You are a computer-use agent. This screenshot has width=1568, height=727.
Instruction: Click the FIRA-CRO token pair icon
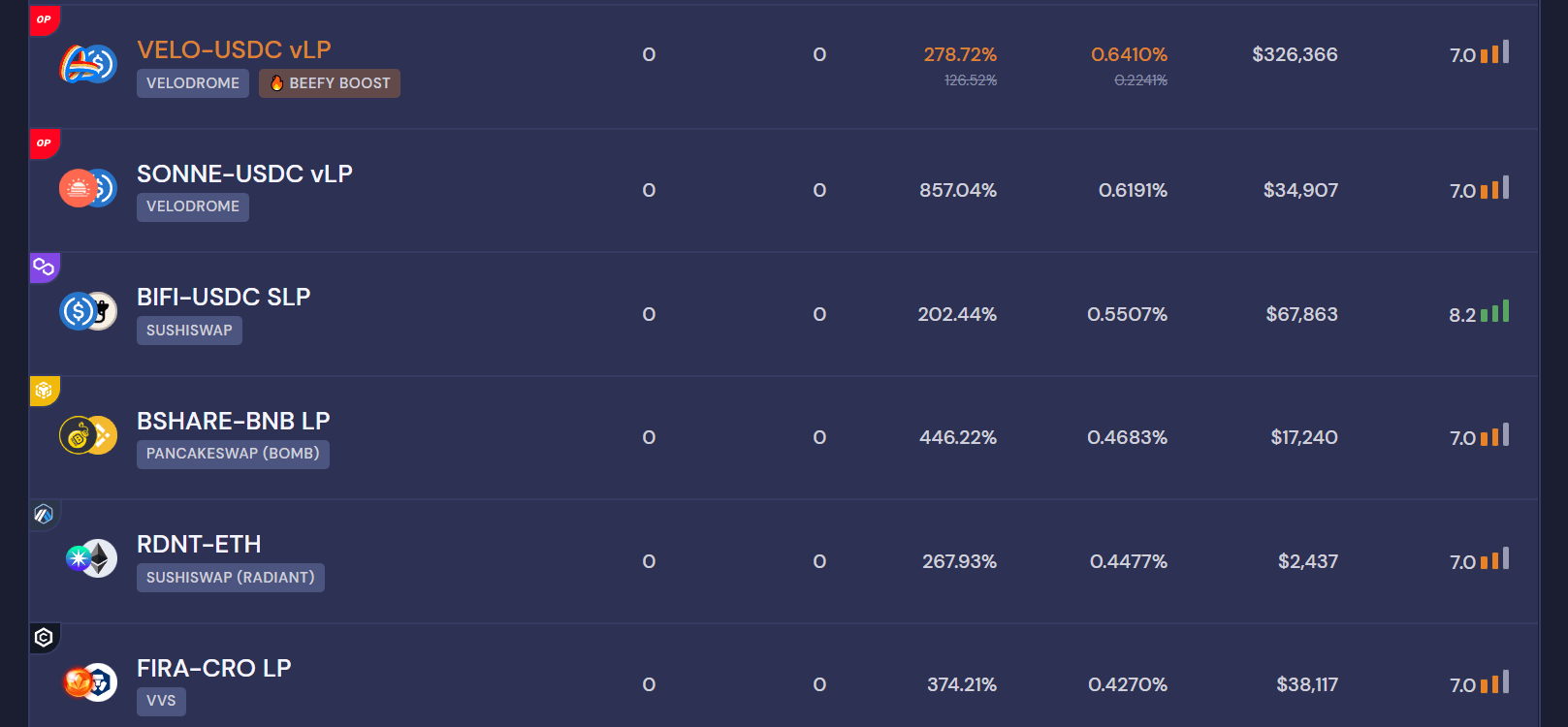coord(90,682)
